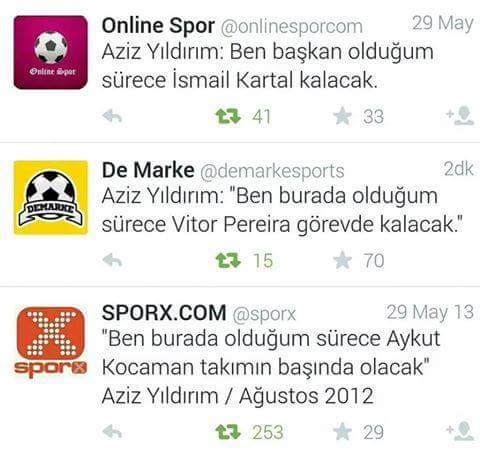This screenshot has height=453, width=480.
Task: Reply to the SPORX.COM tweet
Action: 112,432
